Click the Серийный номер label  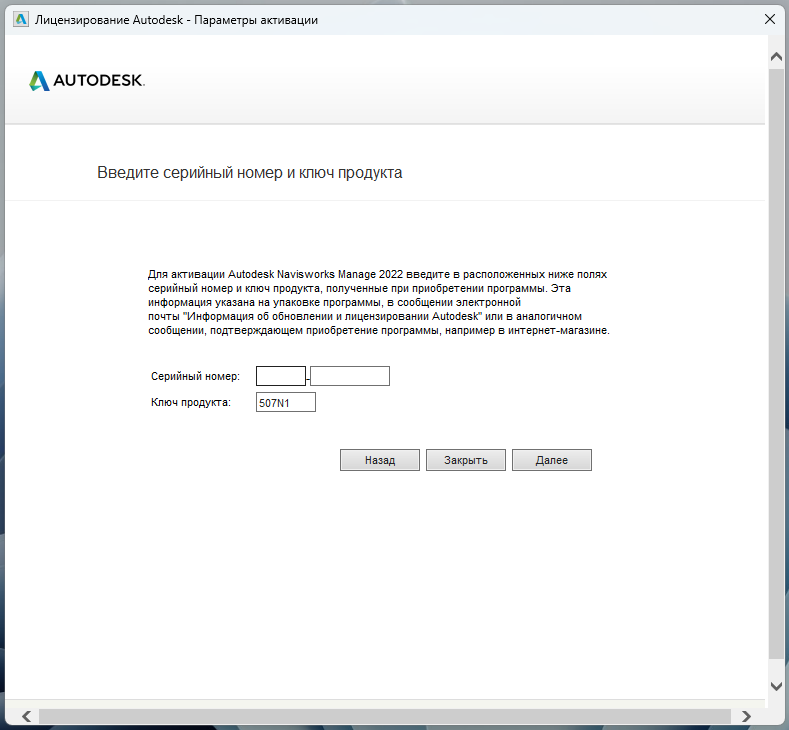195,376
